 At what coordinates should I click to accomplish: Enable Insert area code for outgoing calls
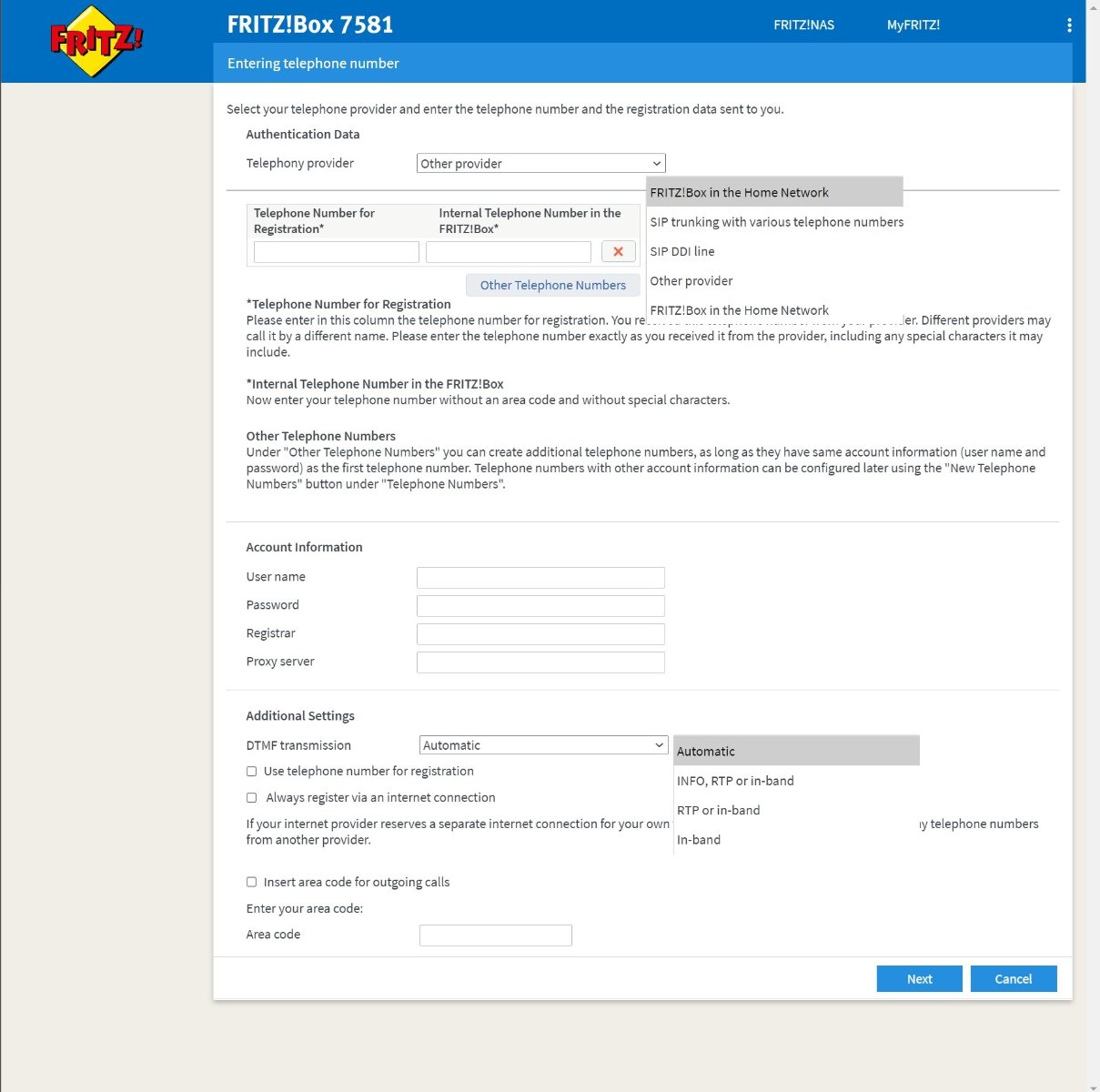(252, 883)
